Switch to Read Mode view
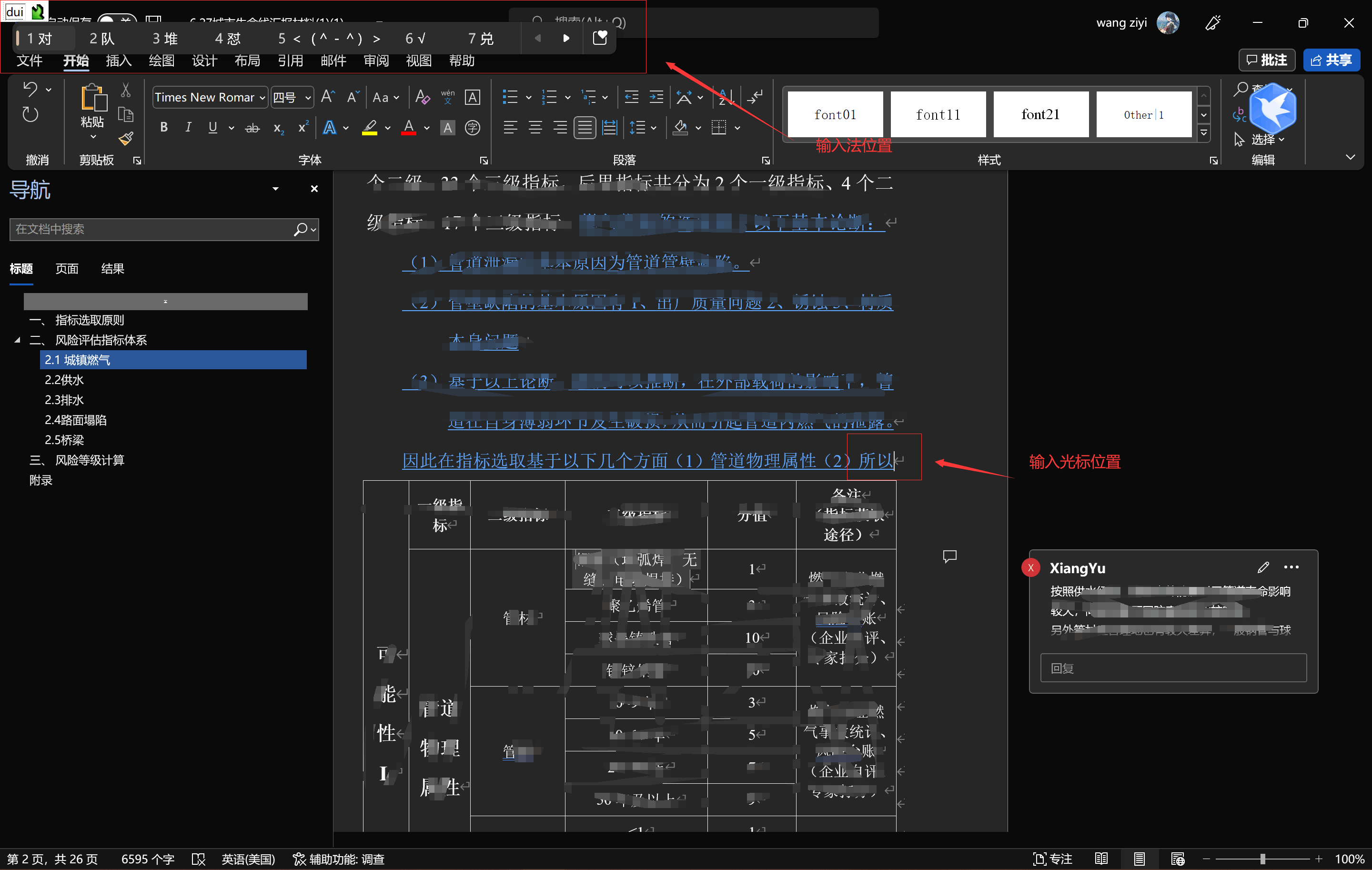Viewport: 1372px width, 870px height. (x=1101, y=859)
